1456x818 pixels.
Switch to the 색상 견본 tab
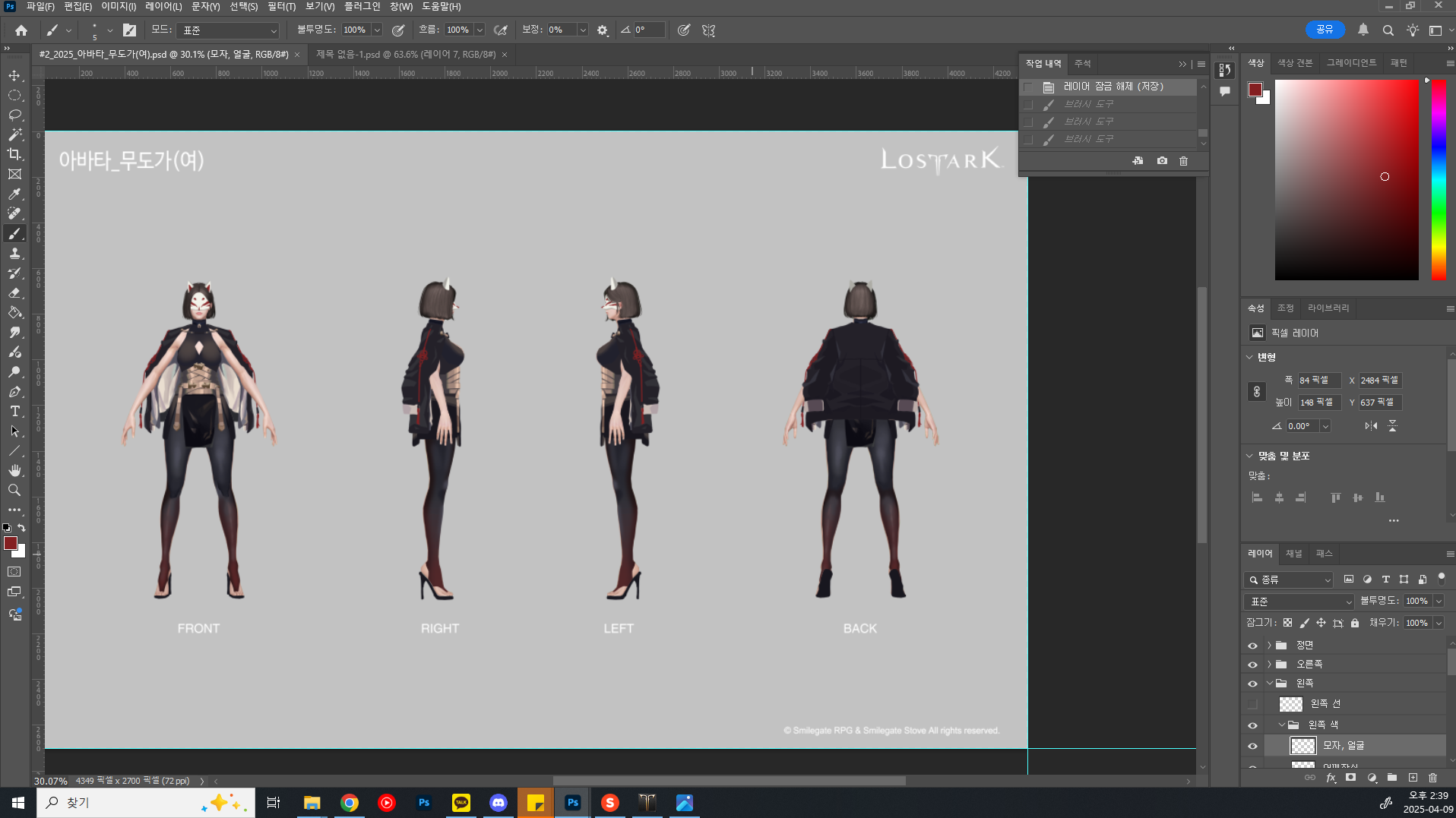1295,63
